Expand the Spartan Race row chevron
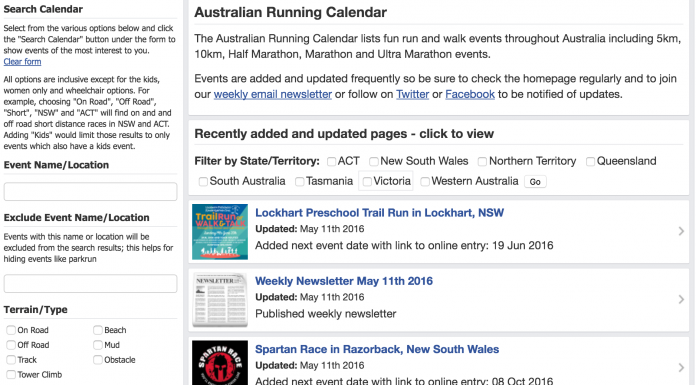The height and width of the screenshot is (385, 696). [681, 367]
